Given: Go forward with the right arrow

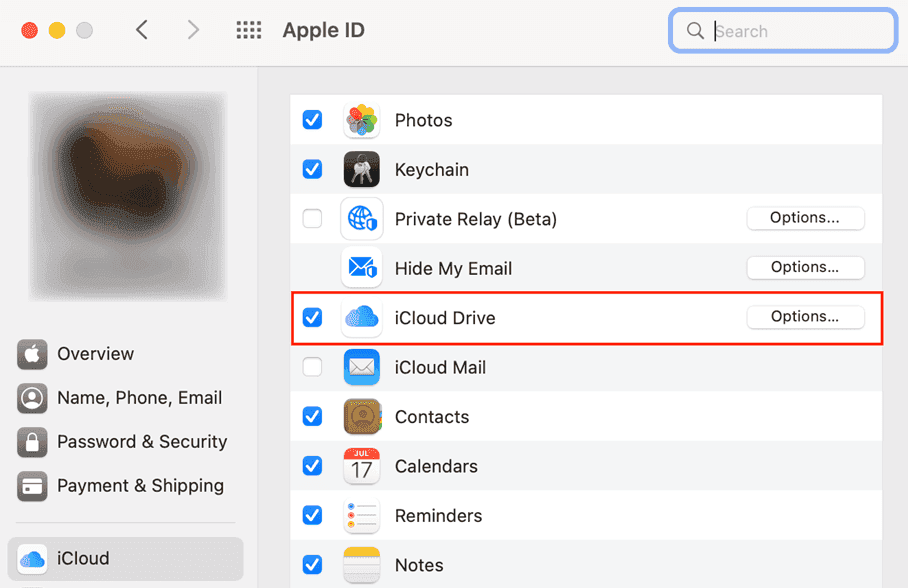Looking at the screenshot, I should click(x=193, y=30).
